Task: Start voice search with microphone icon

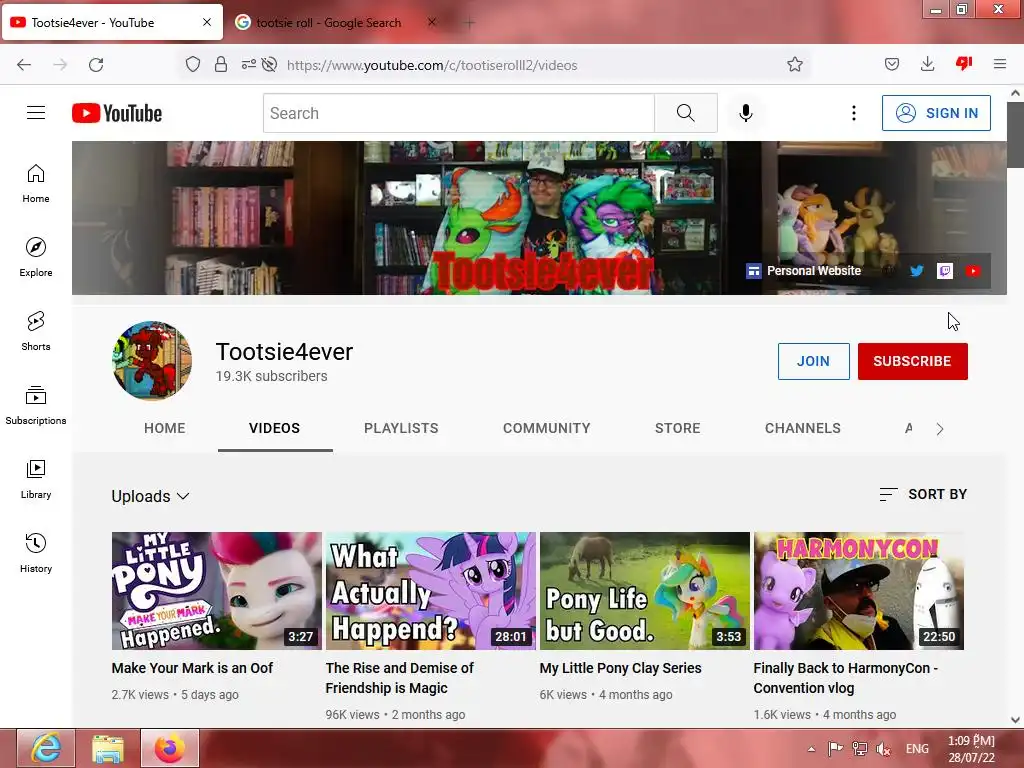Action: 745,113
